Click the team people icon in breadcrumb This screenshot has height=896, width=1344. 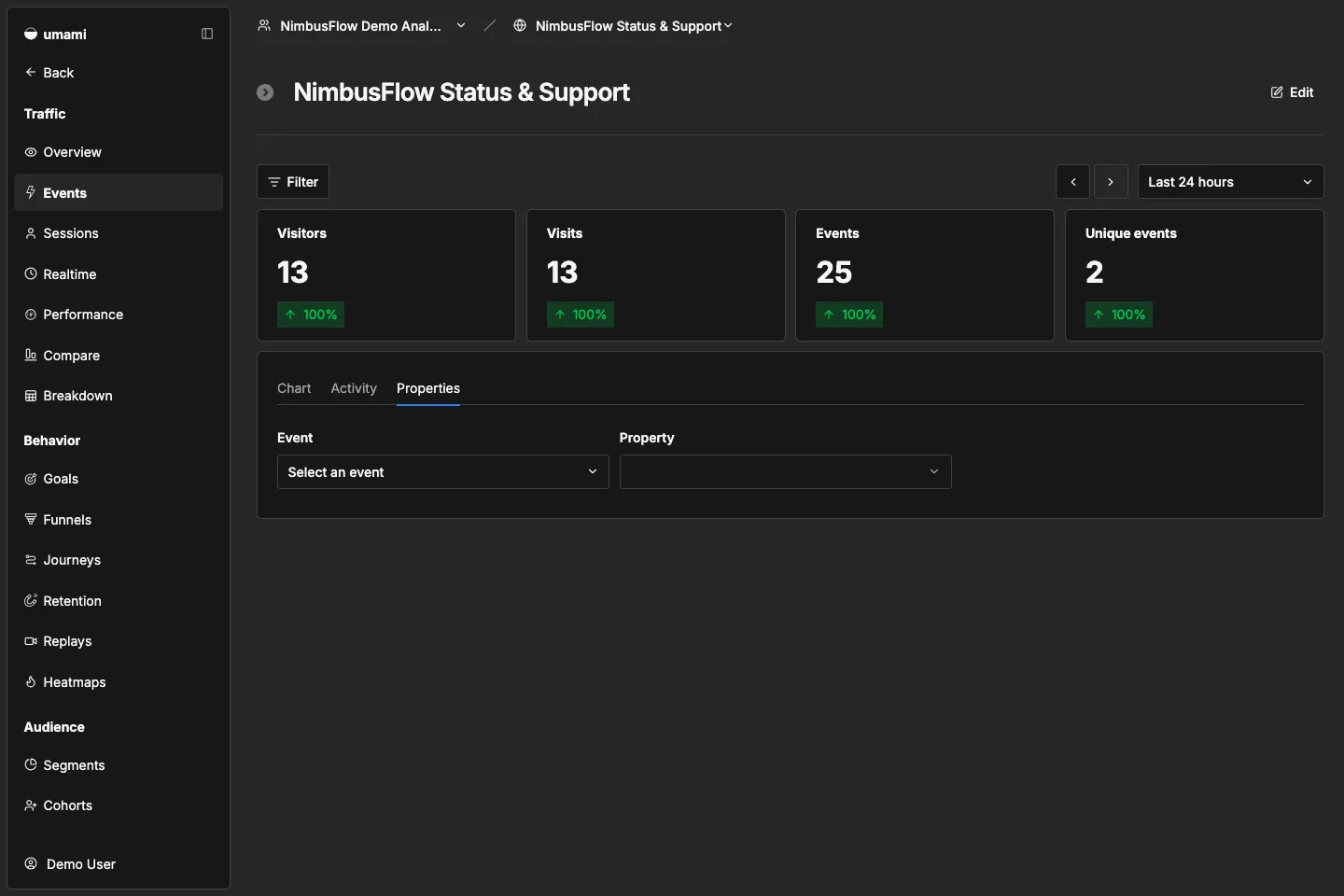(x=264, y=25)
